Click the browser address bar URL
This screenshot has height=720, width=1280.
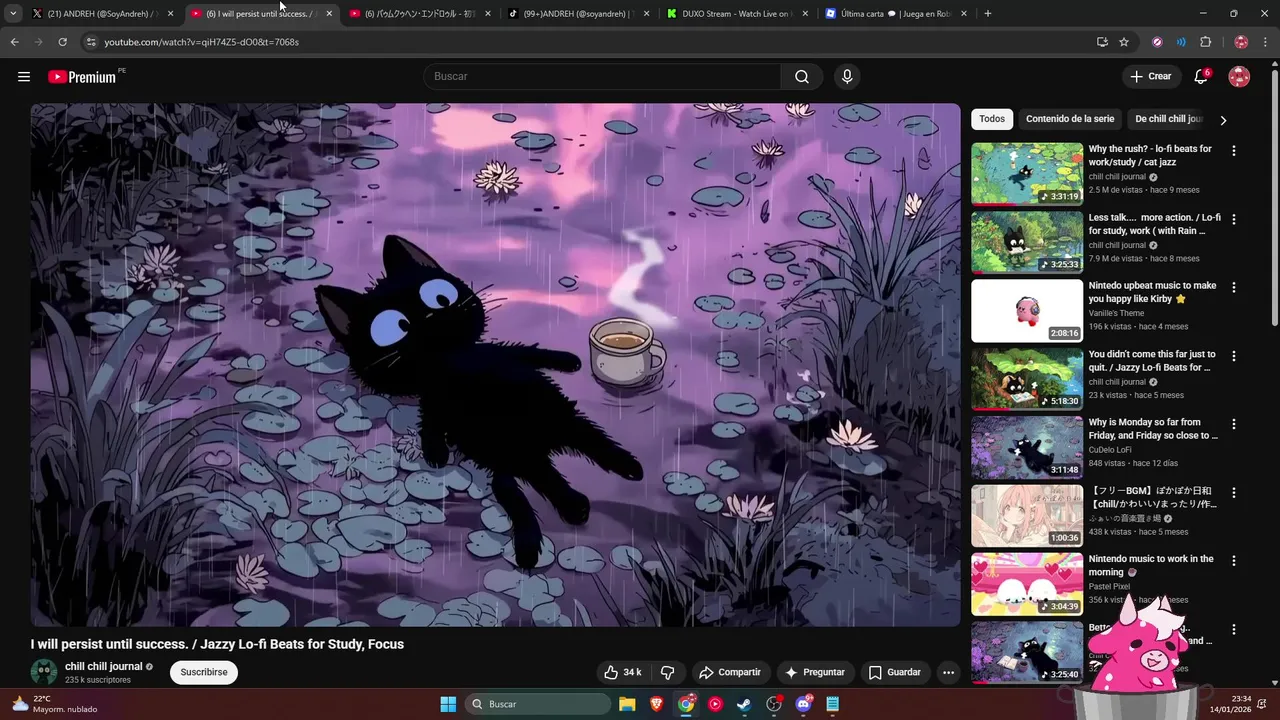(x=202, y=42)
